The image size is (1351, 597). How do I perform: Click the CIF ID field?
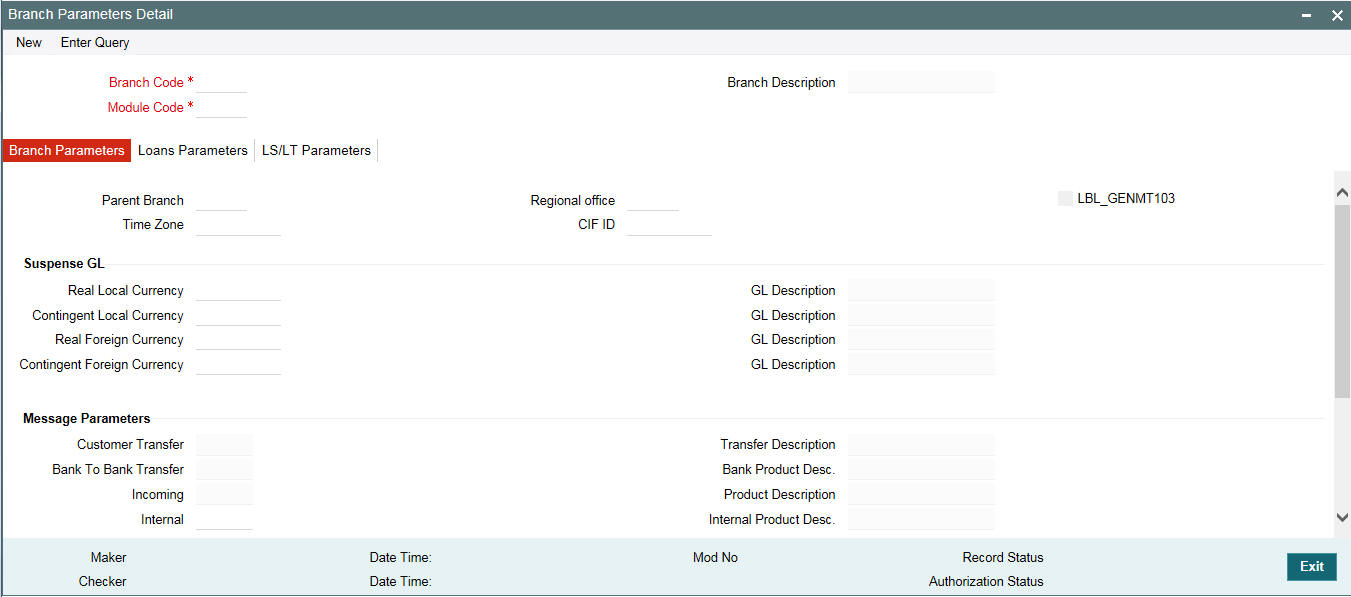pyautogui.click(x=669, y=224)
